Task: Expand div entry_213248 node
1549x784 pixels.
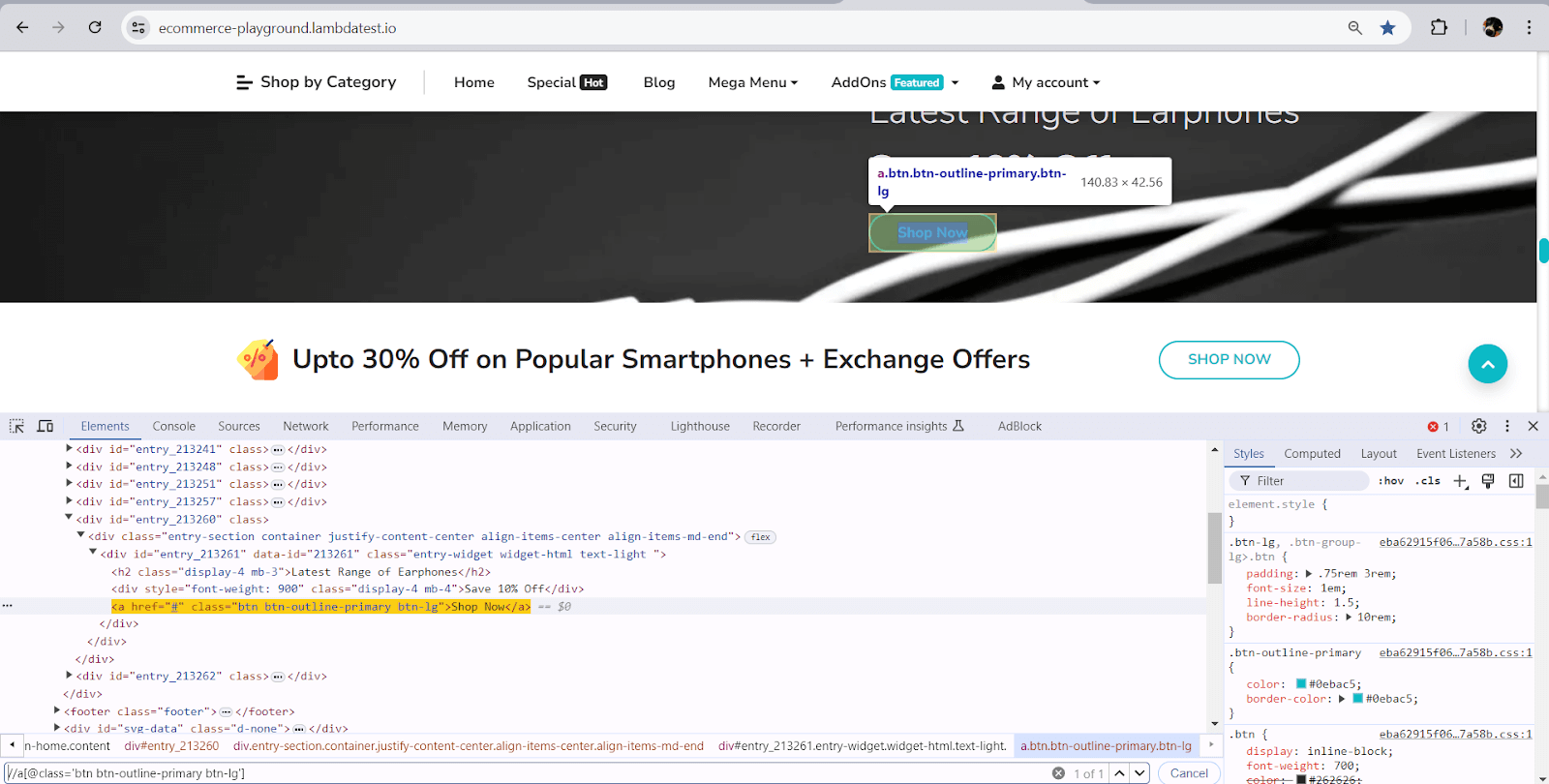Action: pos(69,466)
